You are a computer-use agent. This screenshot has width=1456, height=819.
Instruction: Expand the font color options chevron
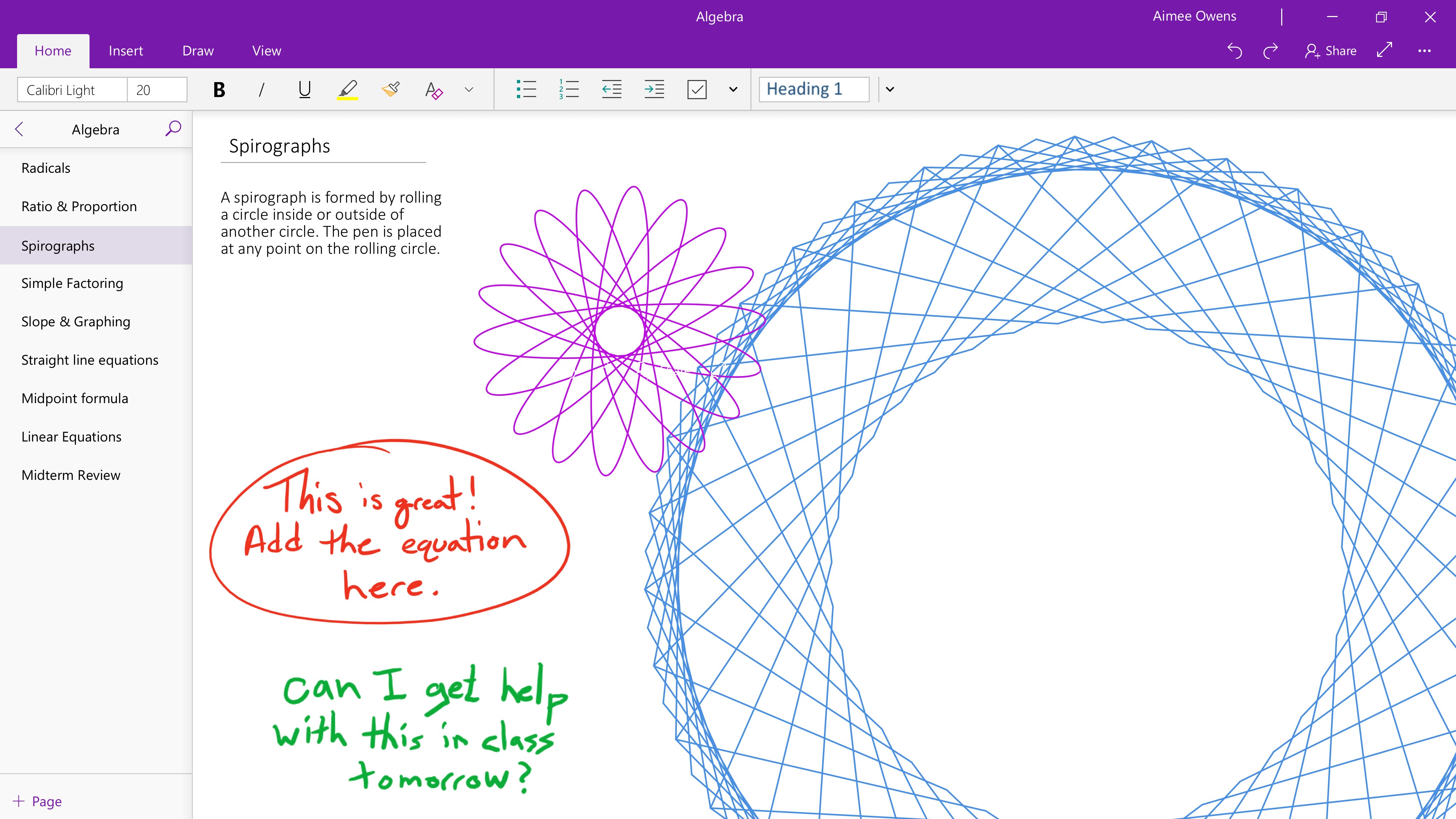tap(468, 89)
